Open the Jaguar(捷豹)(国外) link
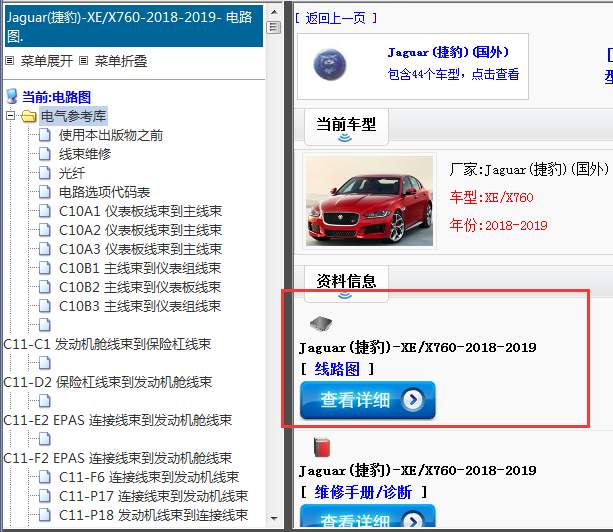Screen dimensions: 613x532 coord(448,52)
